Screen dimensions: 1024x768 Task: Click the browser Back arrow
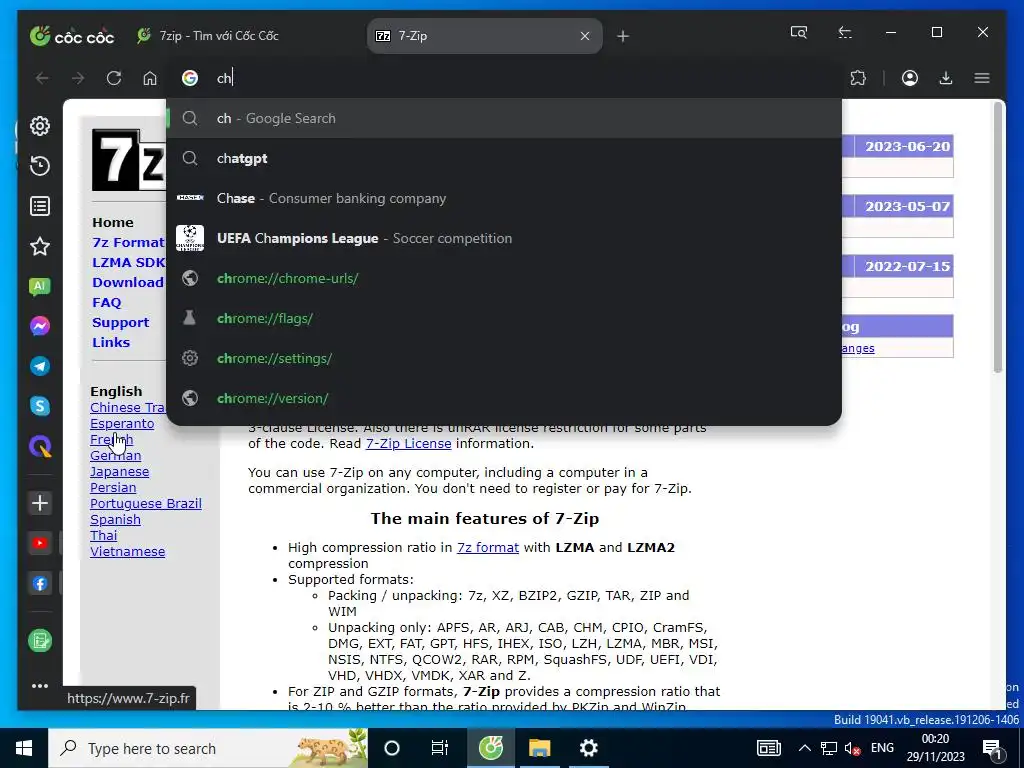point(42,78)
